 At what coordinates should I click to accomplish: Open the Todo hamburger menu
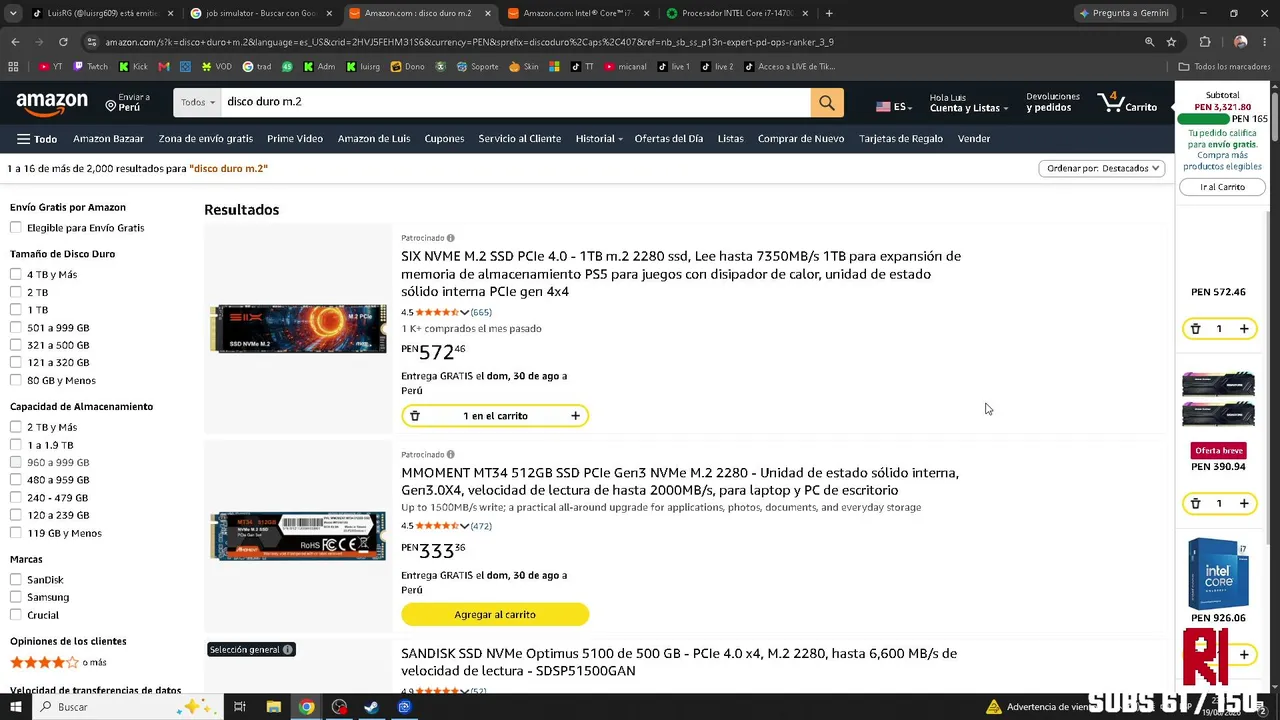[x=37, y=139]
